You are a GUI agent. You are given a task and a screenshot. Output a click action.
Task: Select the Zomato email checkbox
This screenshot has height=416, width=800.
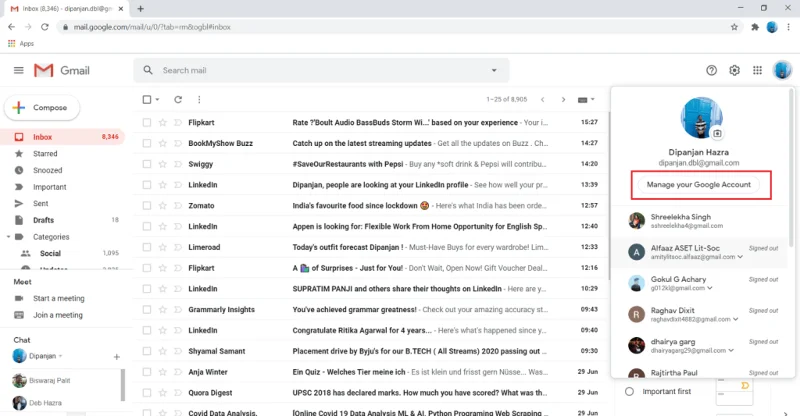pos(147,206)
